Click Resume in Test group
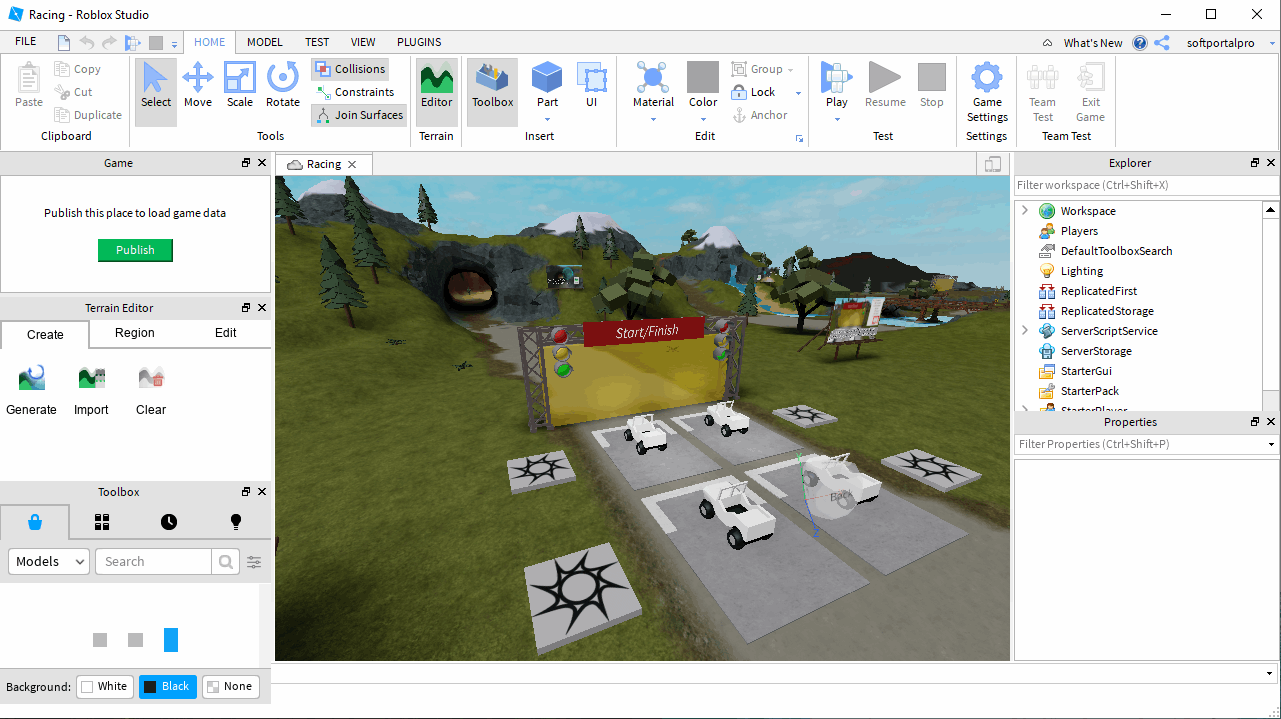The height and width of the screenshot is (719, 1281). coord(885,85)
